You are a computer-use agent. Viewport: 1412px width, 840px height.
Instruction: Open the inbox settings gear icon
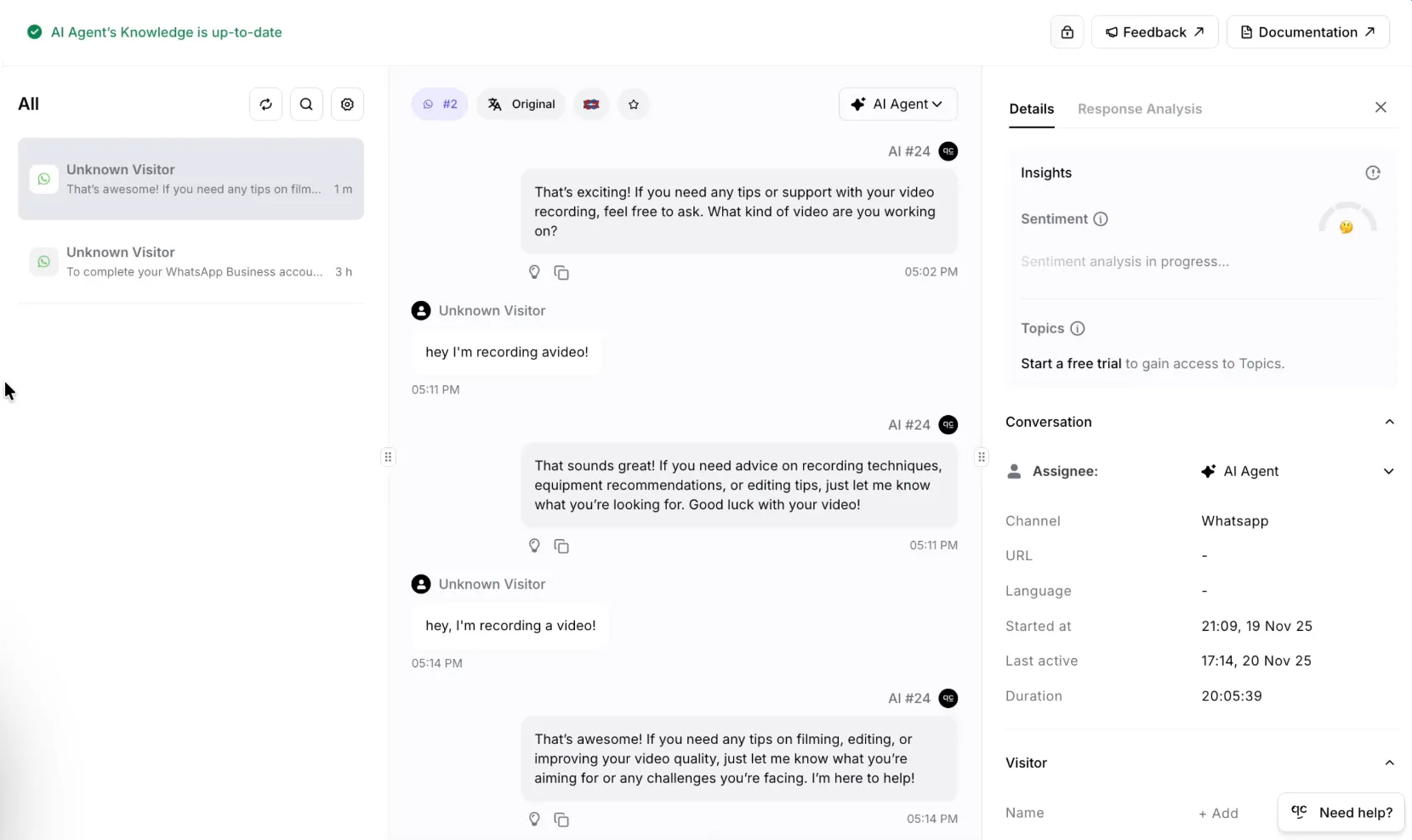point(347,104)
